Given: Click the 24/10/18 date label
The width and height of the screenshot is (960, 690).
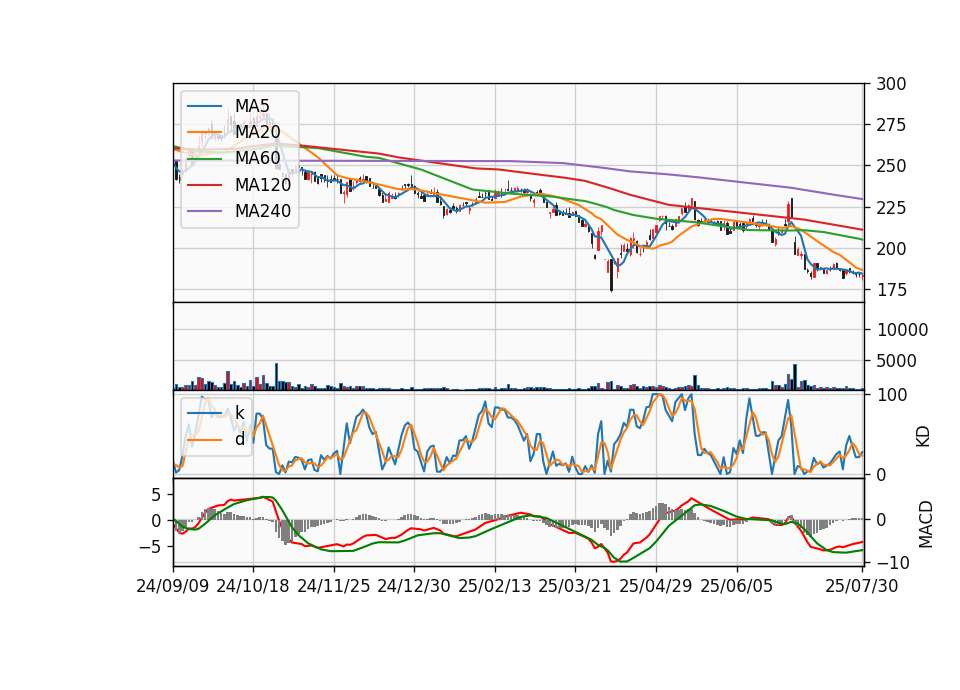Looking at the screenshot, I should point(253,586).
